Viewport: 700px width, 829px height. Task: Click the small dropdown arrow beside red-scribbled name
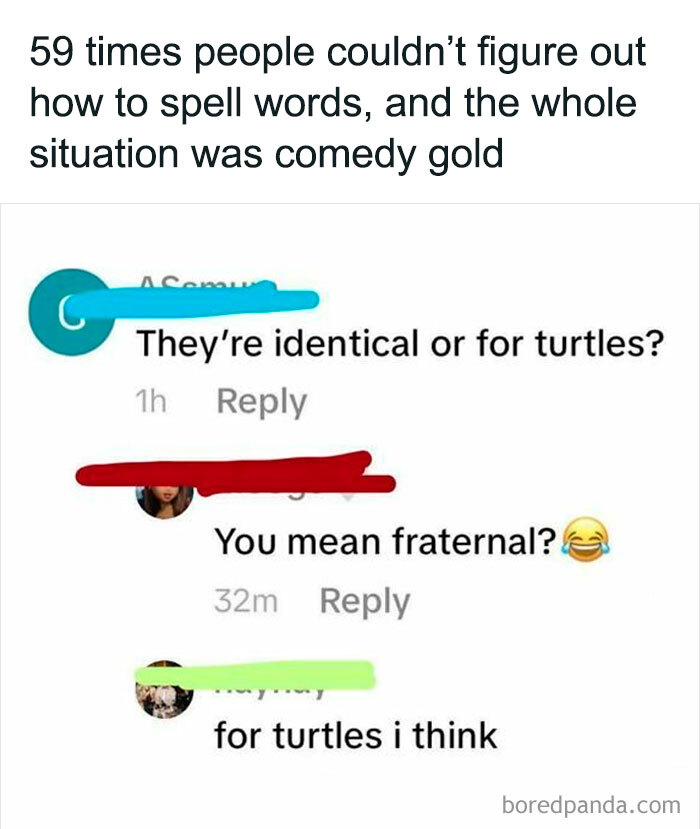tap(347, 498)
